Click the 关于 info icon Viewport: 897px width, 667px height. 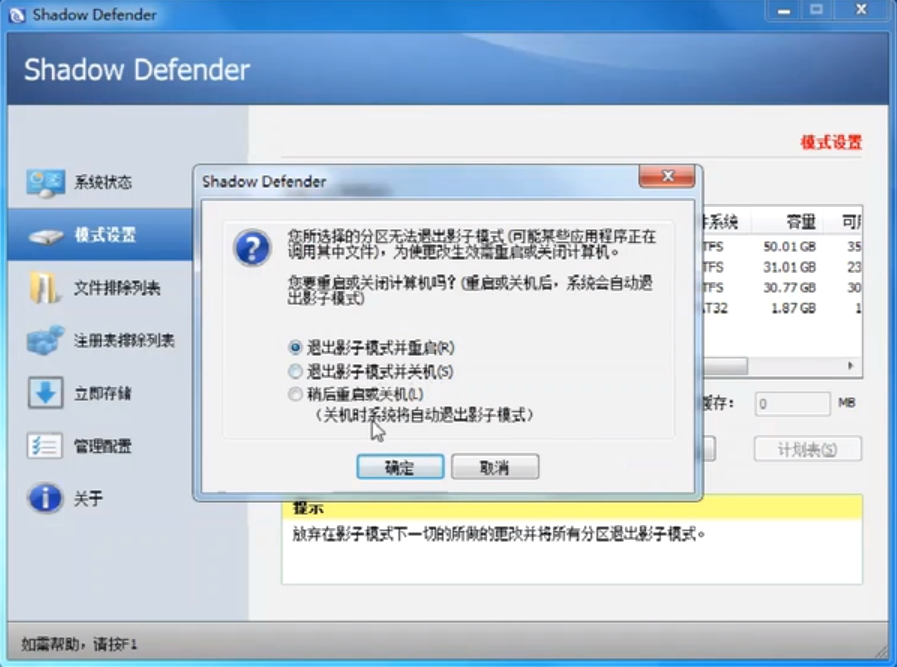point(45,498)
